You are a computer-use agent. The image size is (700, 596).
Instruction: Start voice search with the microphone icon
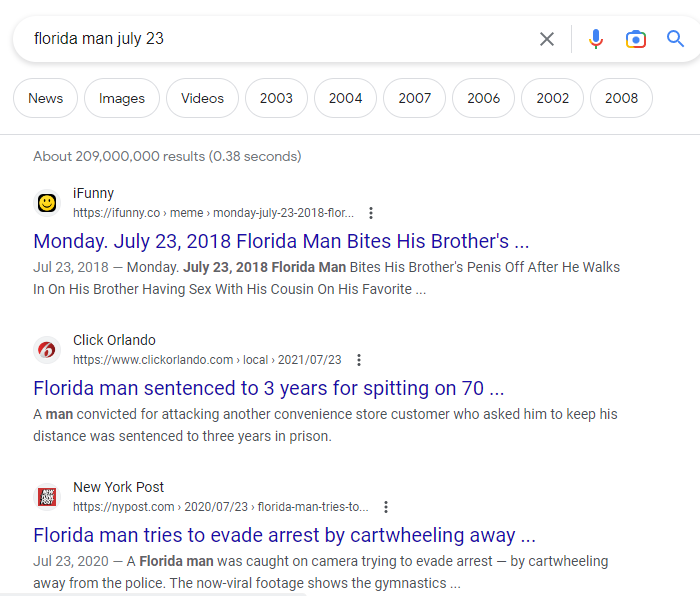pos(596,39)
